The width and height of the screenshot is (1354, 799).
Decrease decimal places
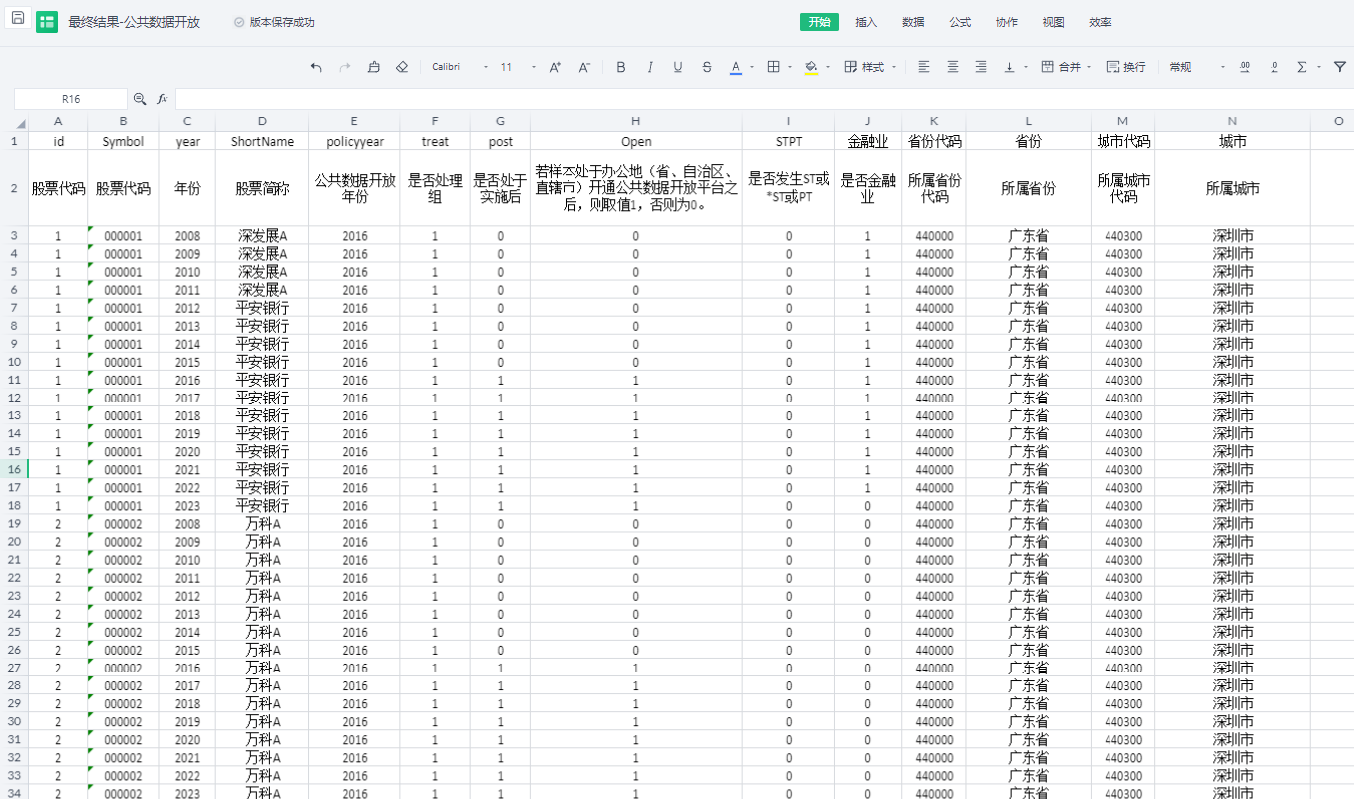[x=1274, y=67]
